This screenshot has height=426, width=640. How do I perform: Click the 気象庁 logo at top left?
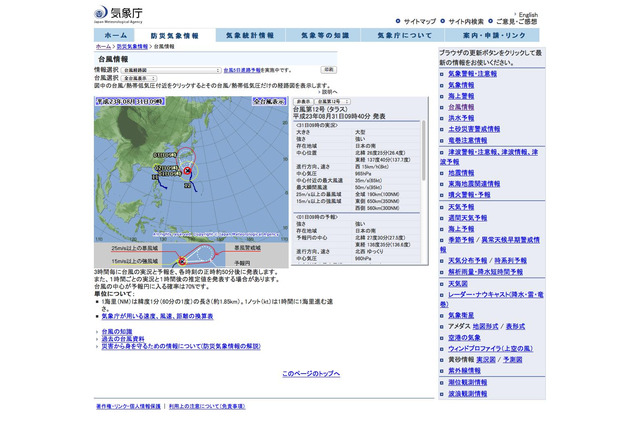tap(118, 14)
